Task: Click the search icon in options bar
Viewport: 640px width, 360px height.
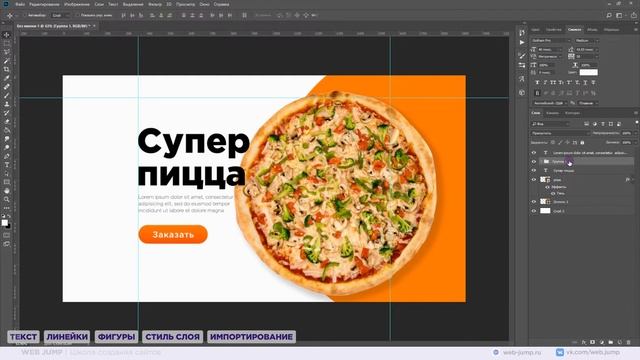Action: pyautogui.click(x=609, y=15)
